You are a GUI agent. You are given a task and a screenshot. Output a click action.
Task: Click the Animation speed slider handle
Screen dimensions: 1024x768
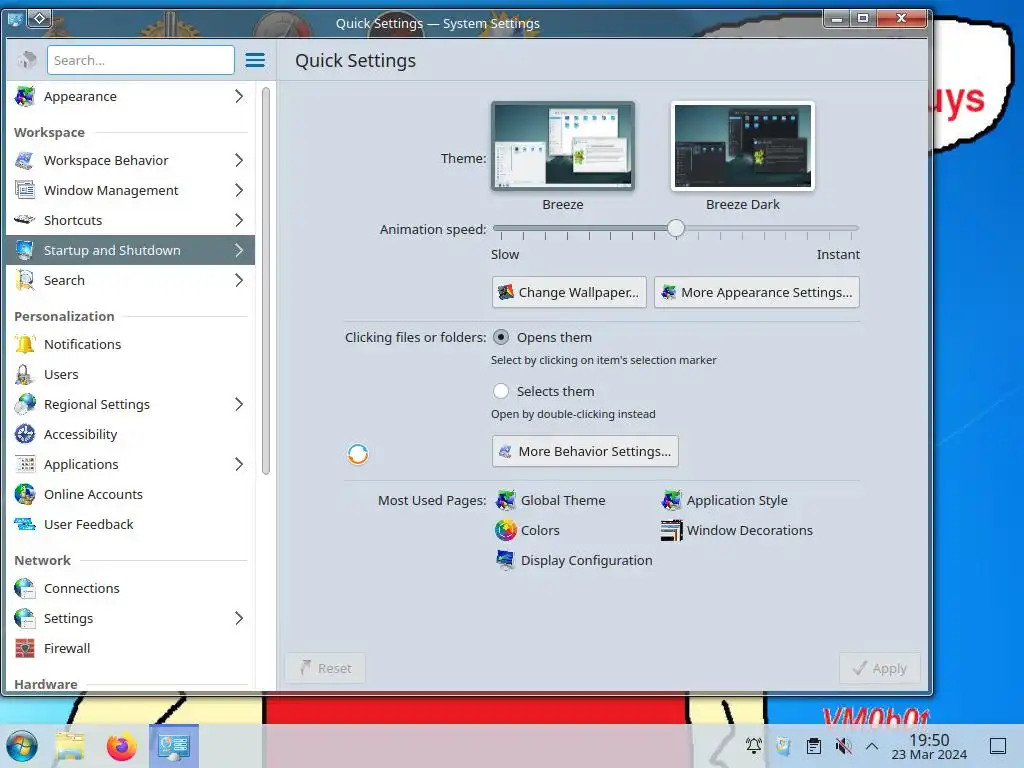676,228
